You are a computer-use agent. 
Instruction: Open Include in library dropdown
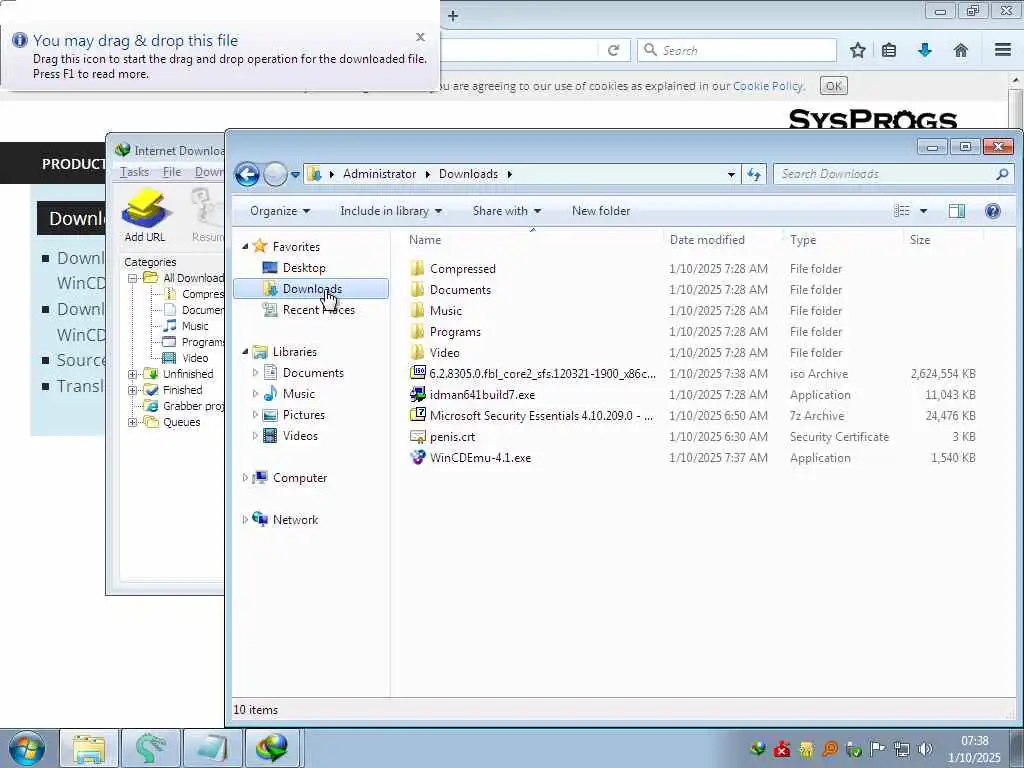coord(391,211)
